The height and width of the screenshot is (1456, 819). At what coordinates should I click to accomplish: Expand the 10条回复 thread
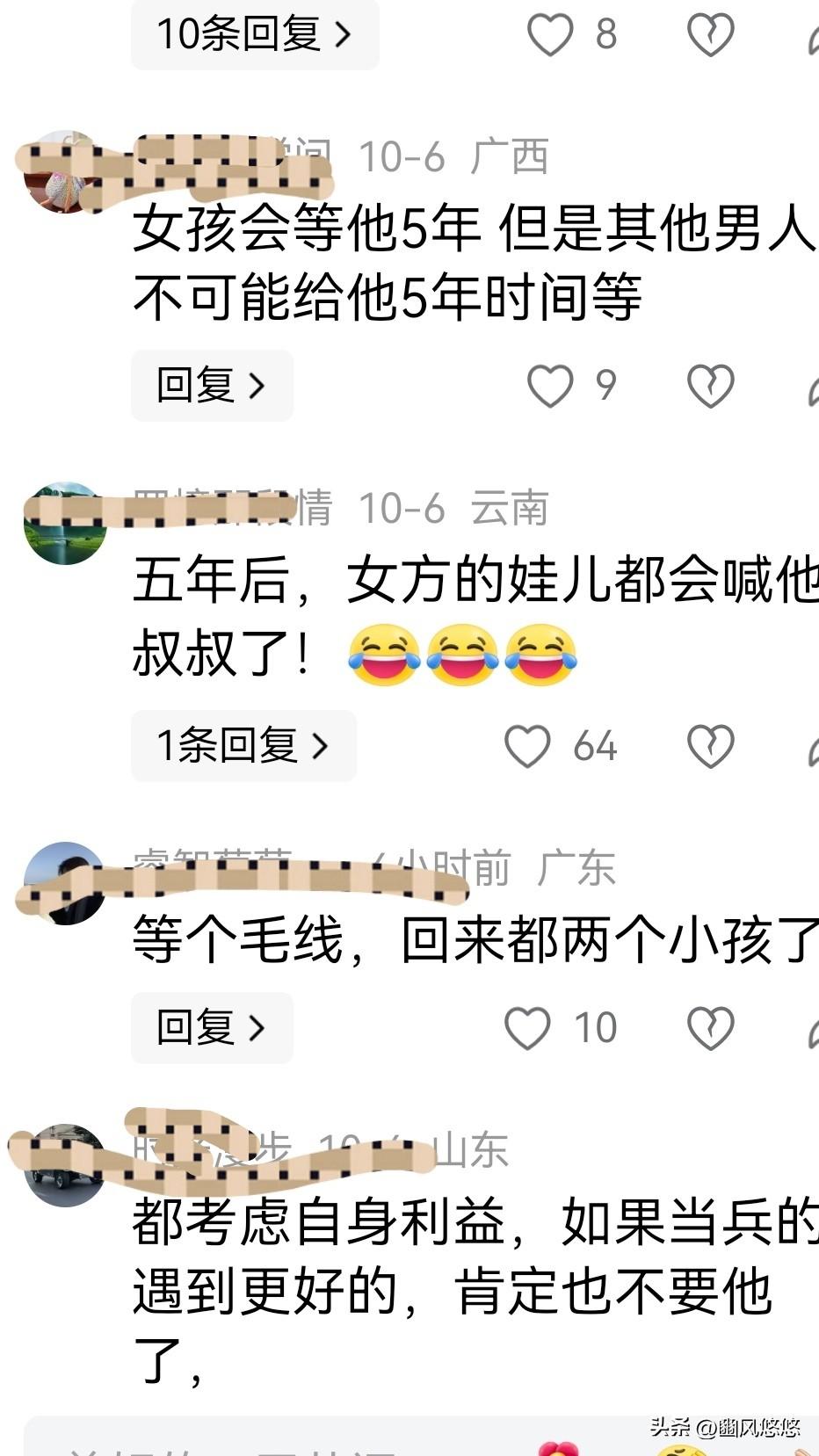click(255, 34)
